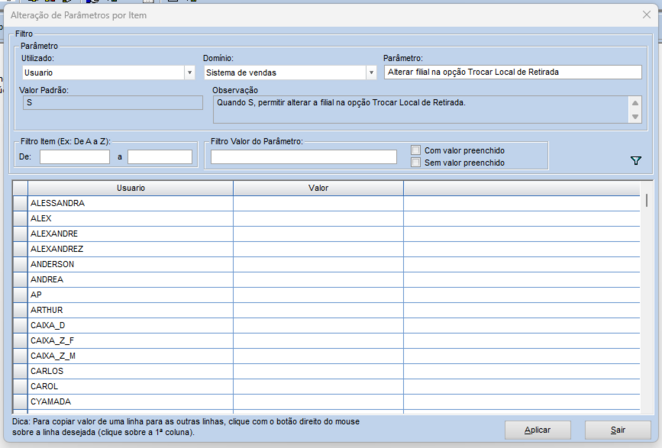662x448 pixels.
Task: Enable Com valor preenchido checkbox
Action: 416,150
